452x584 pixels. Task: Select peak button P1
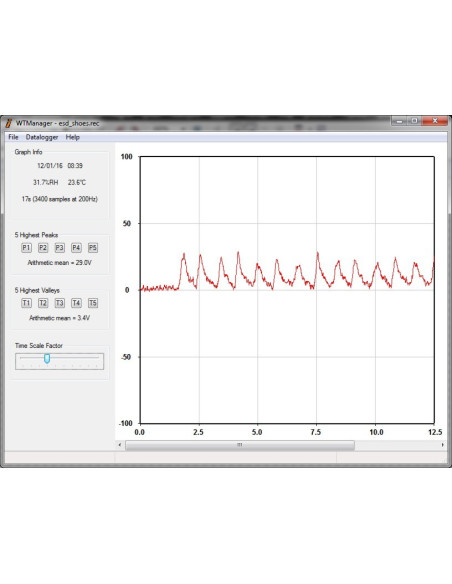coord(26,248)
